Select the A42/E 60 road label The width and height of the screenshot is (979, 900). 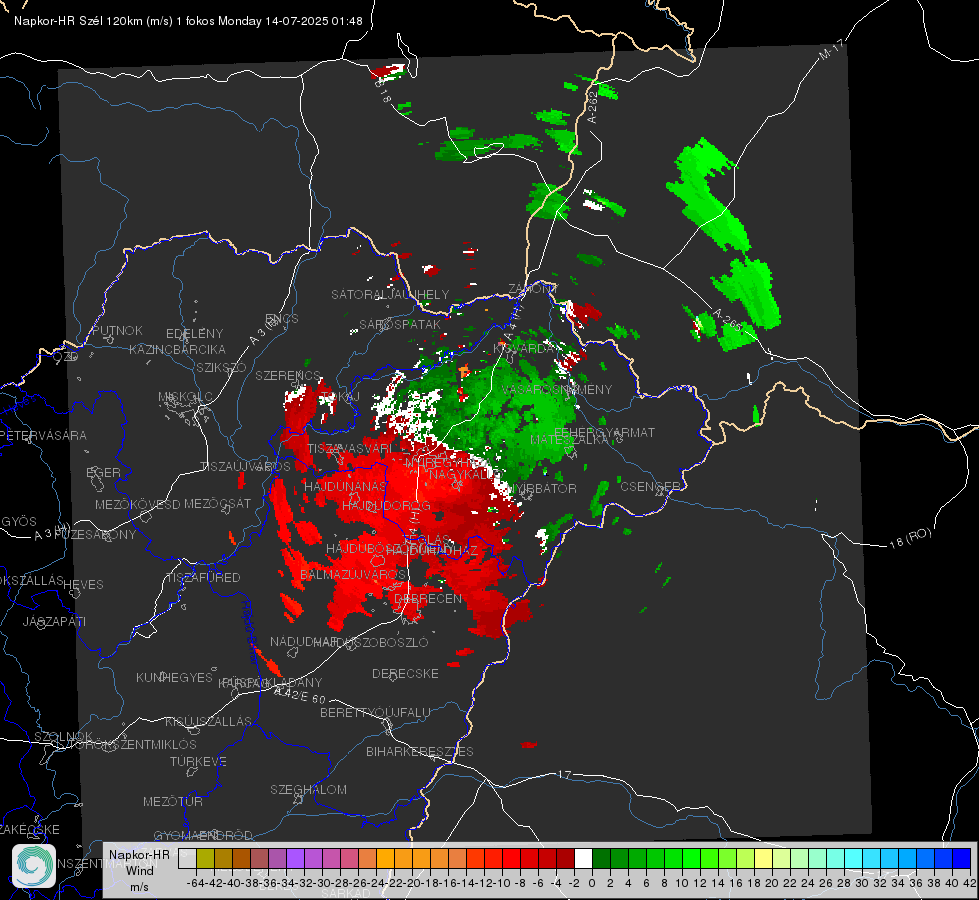[300, 695]
